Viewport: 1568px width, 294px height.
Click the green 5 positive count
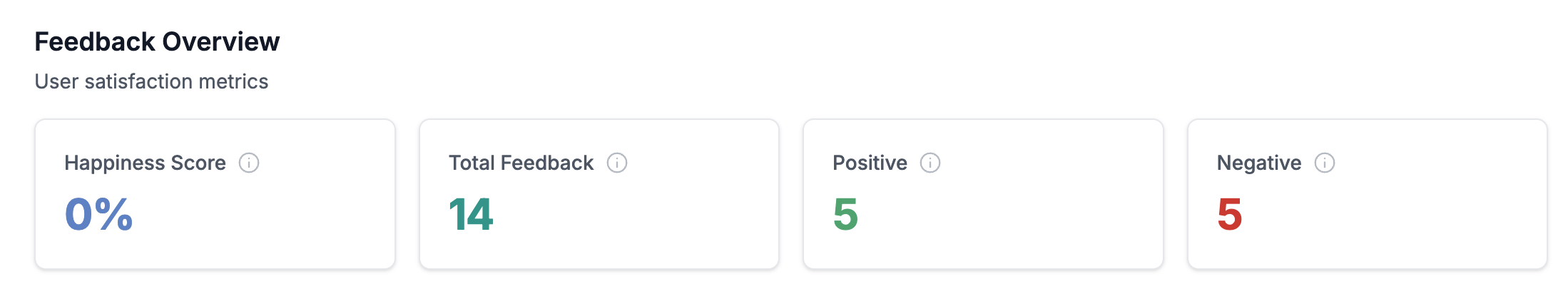(x=845, y=214)
